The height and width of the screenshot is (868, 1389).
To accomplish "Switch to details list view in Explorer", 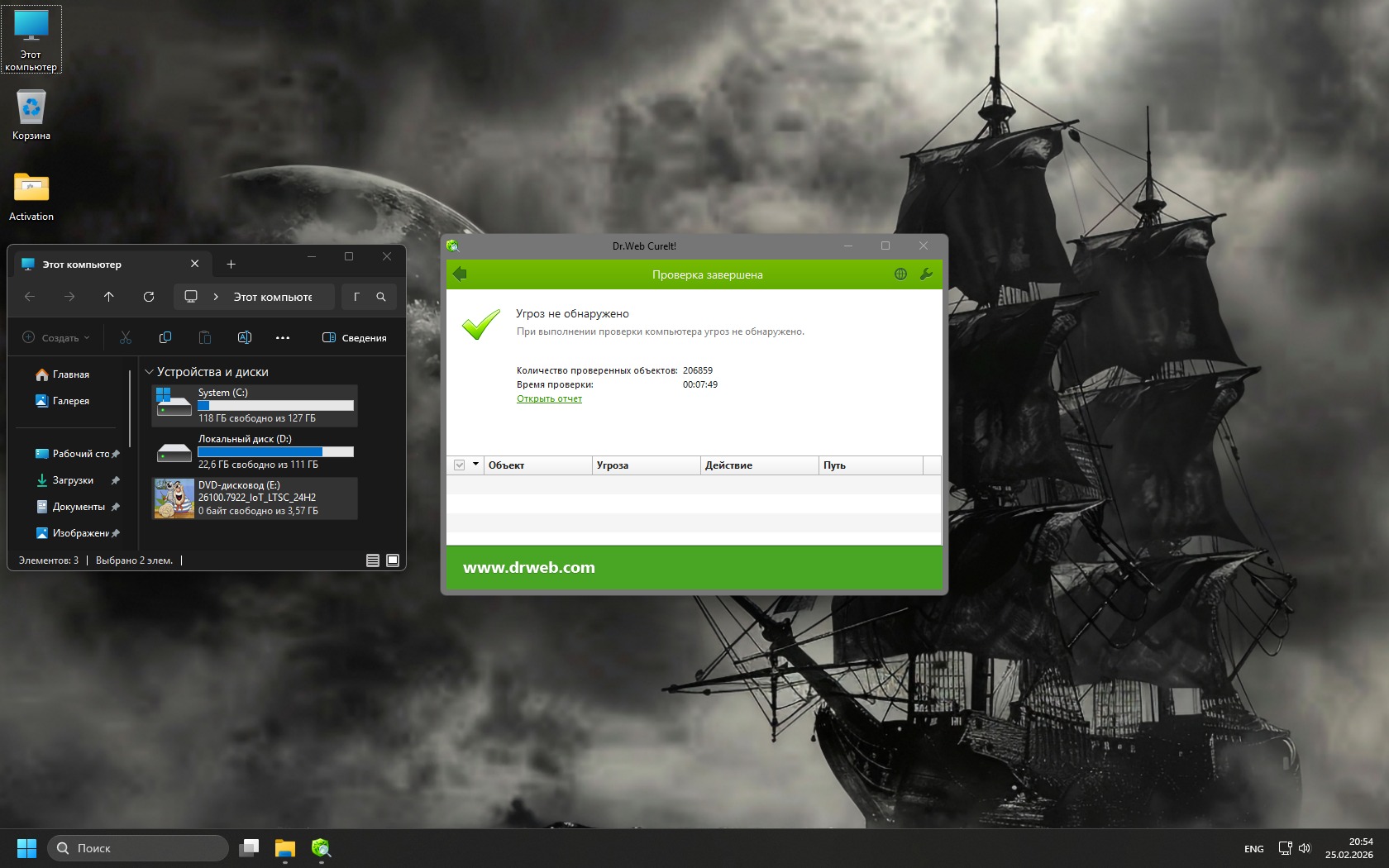I will pyautogui.click(x=373, y=560).
